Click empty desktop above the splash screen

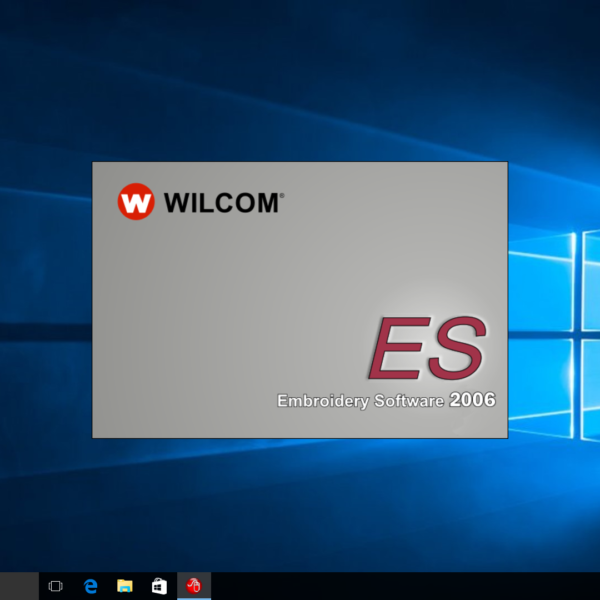point(300,80)
